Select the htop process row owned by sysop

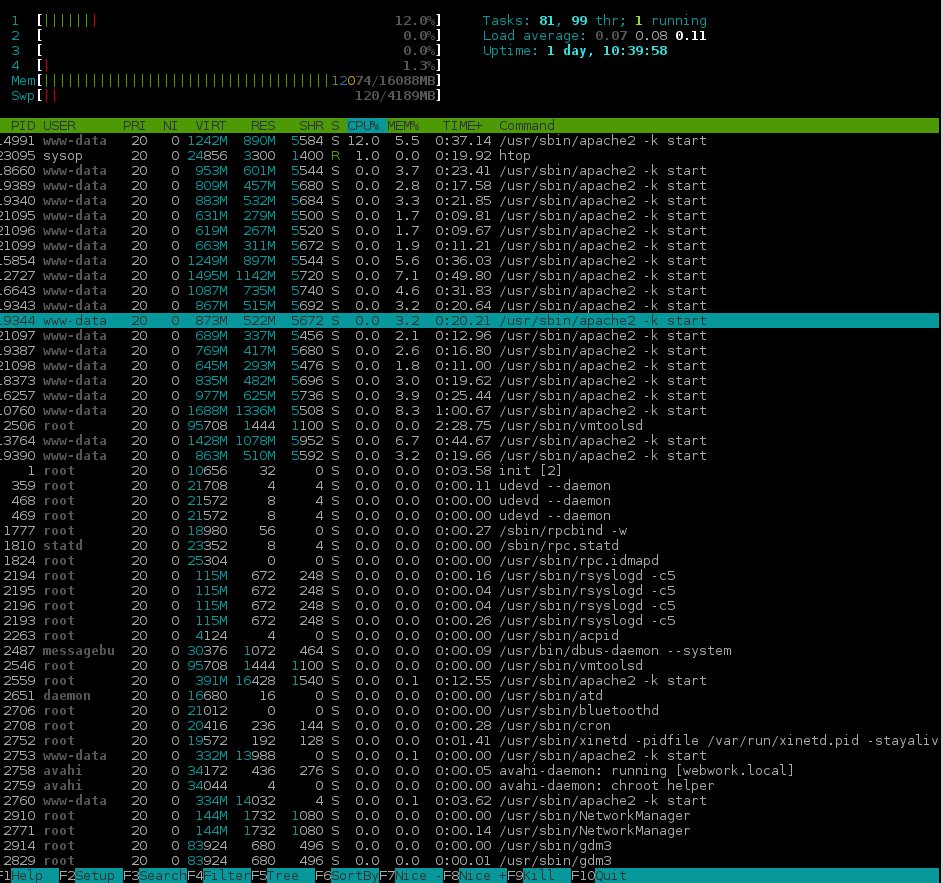(469, 156)
